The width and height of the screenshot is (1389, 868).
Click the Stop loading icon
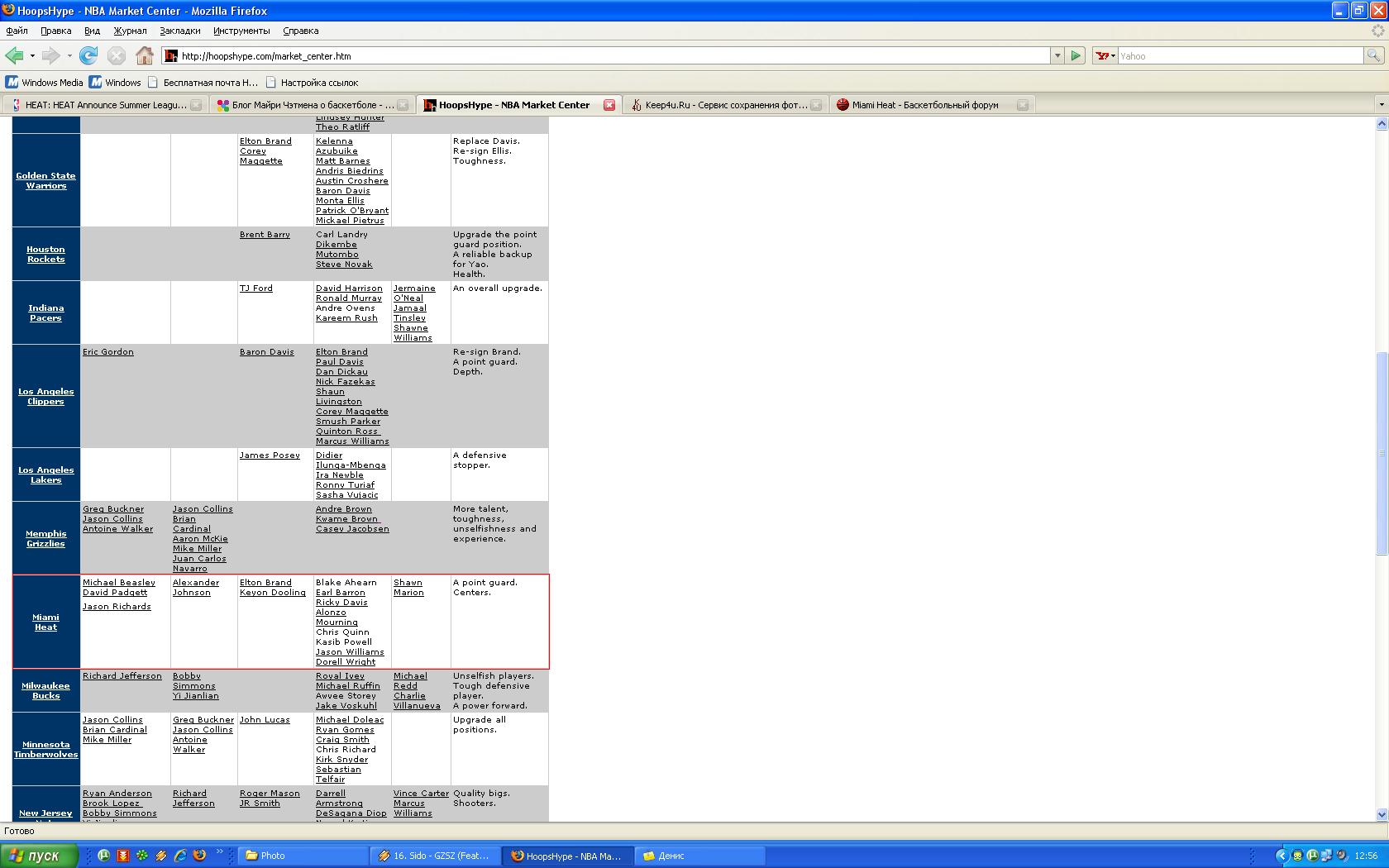pos(117,55)
